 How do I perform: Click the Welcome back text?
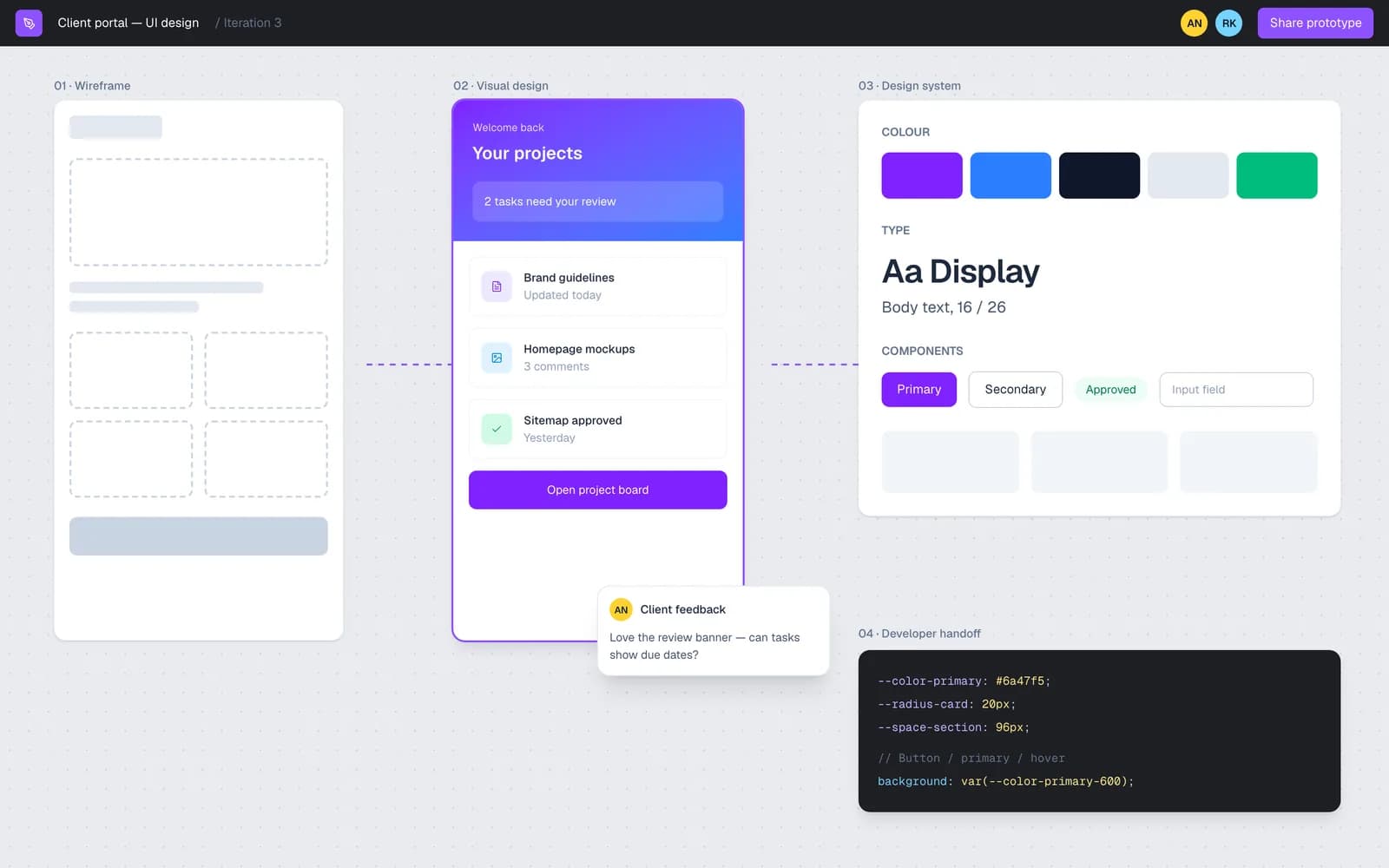click(508, 128)
